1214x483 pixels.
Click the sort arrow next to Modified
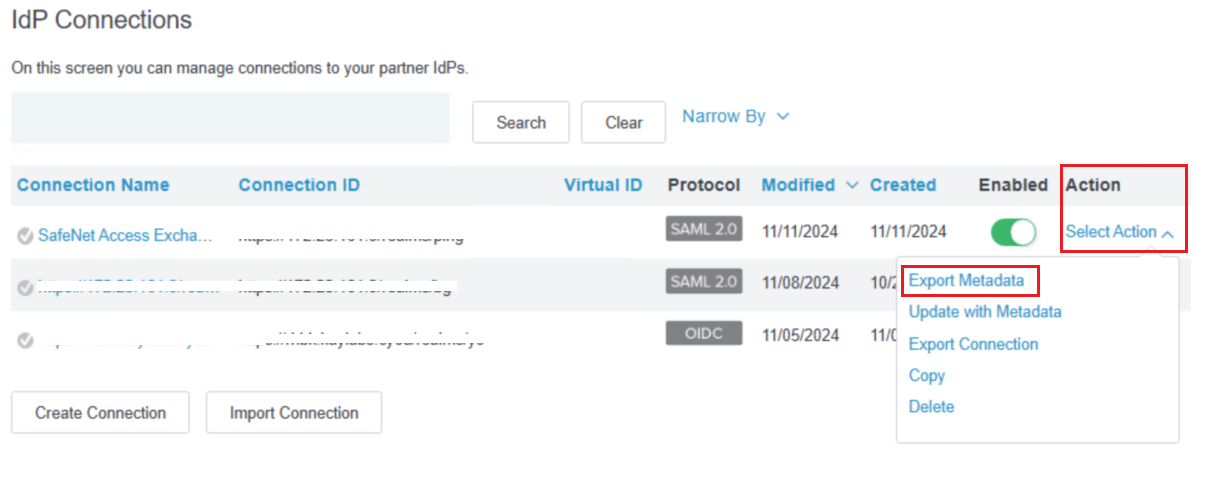[852, 185]
